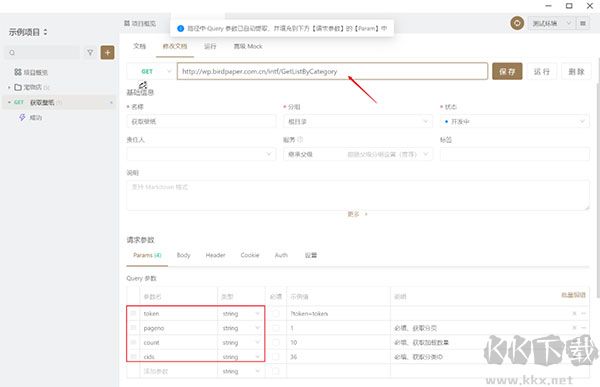Viewport: 600px width, 387px height.
Task: Click the delete x icon on pageno row
Action: click(x=574, y=328)
